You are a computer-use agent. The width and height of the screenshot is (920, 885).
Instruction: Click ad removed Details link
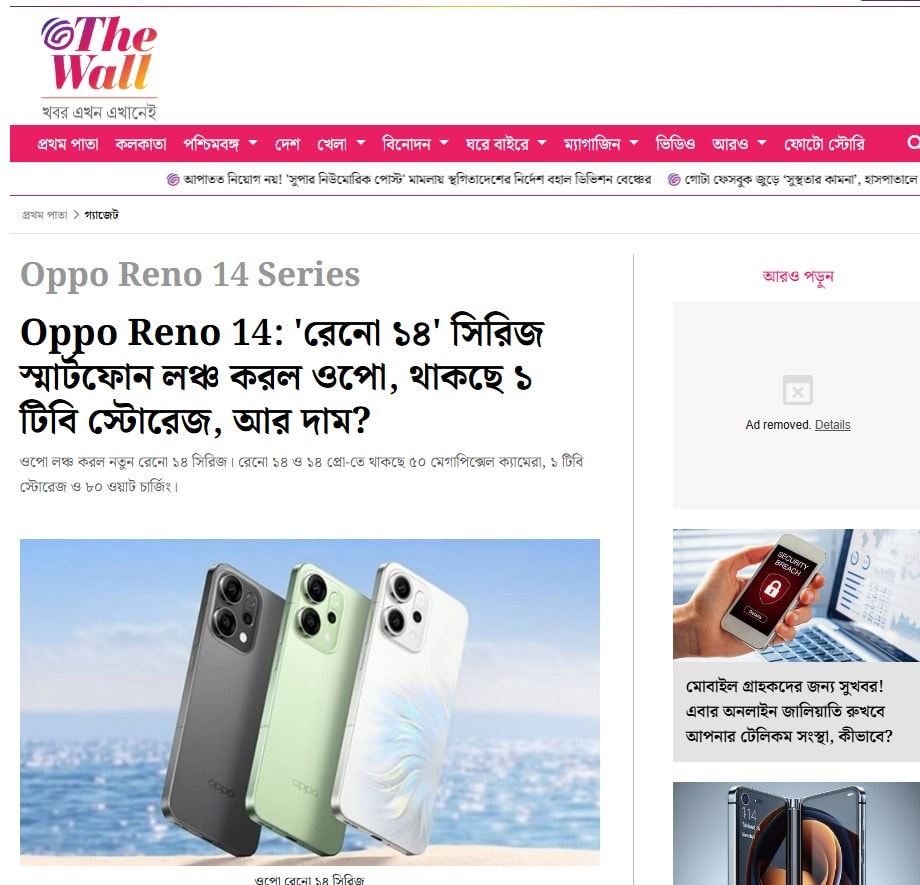(x=832, y=425)
